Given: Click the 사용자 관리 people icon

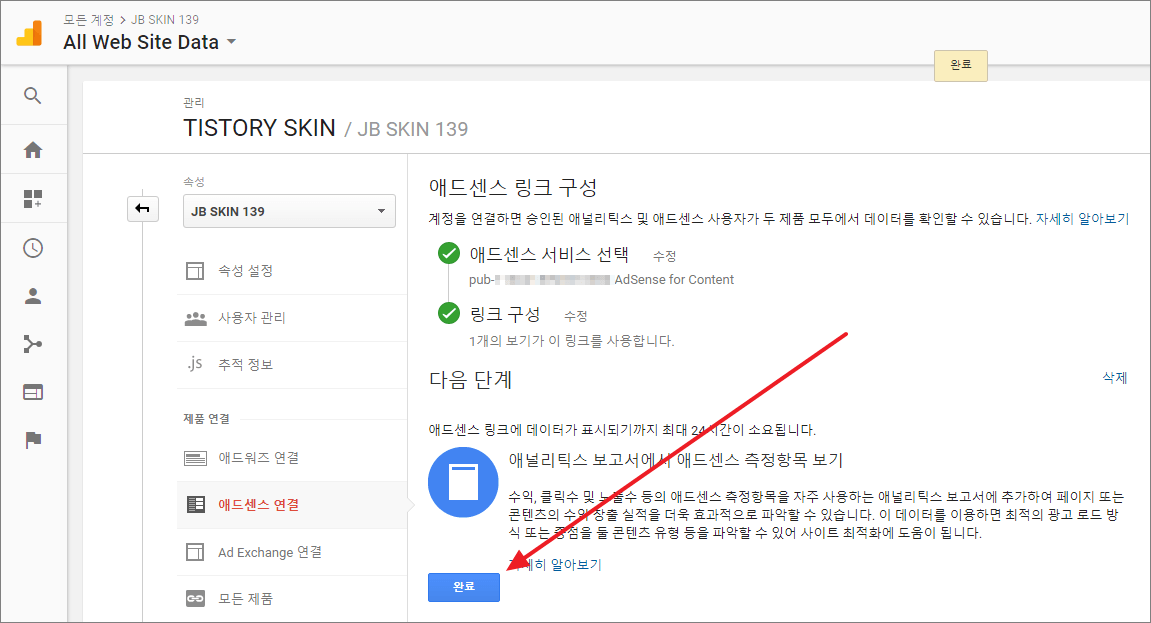Looking at the screenshot, I should coord(195,318).
